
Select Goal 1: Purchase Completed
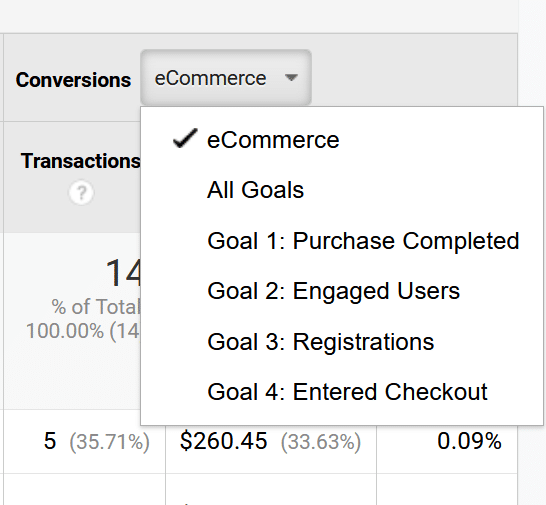point(363,241)
